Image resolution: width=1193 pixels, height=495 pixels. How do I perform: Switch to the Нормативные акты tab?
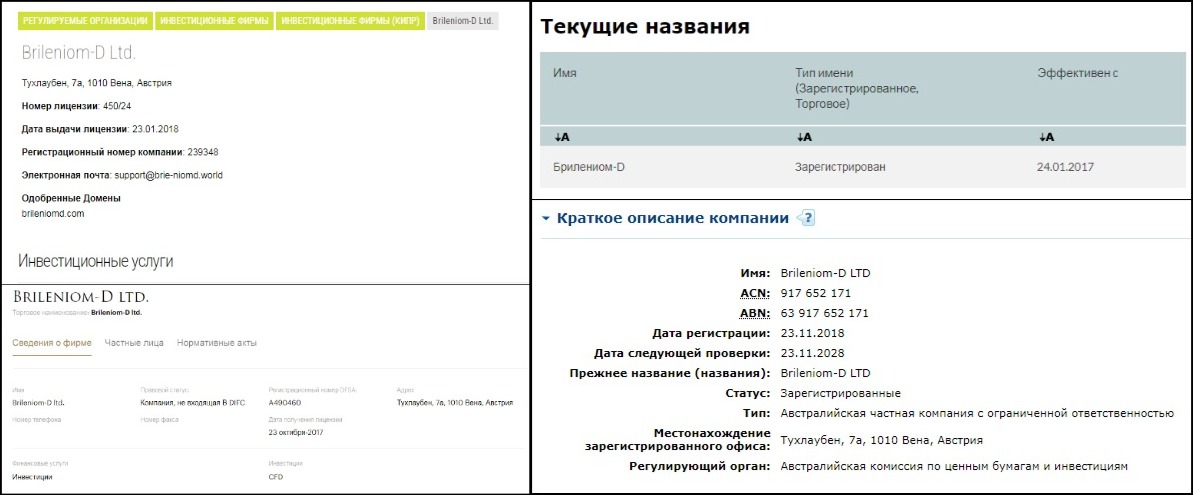click(x=217, y=343)
